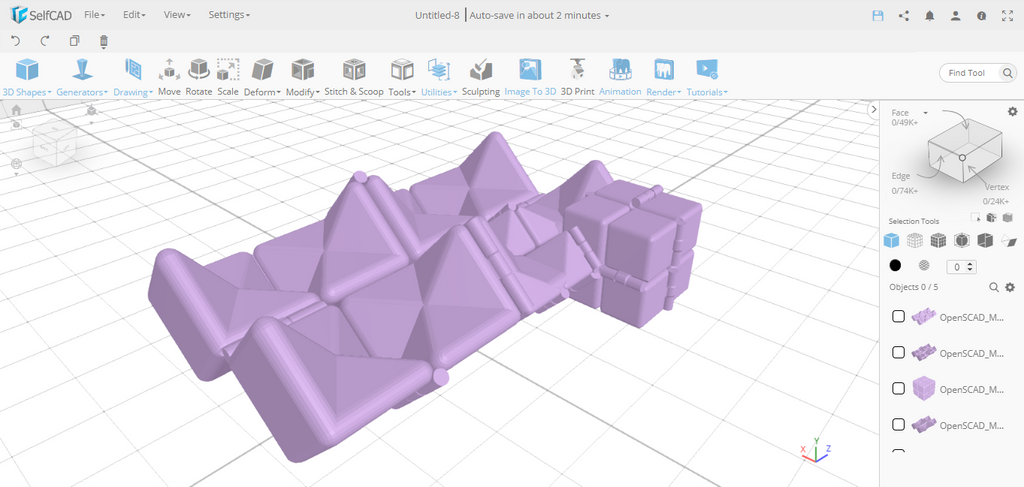The height and width of the screenshot is (487, 1024).
Task: Check the fourth OpenSCAD_M object checkbox
Action: coord(899,424)
